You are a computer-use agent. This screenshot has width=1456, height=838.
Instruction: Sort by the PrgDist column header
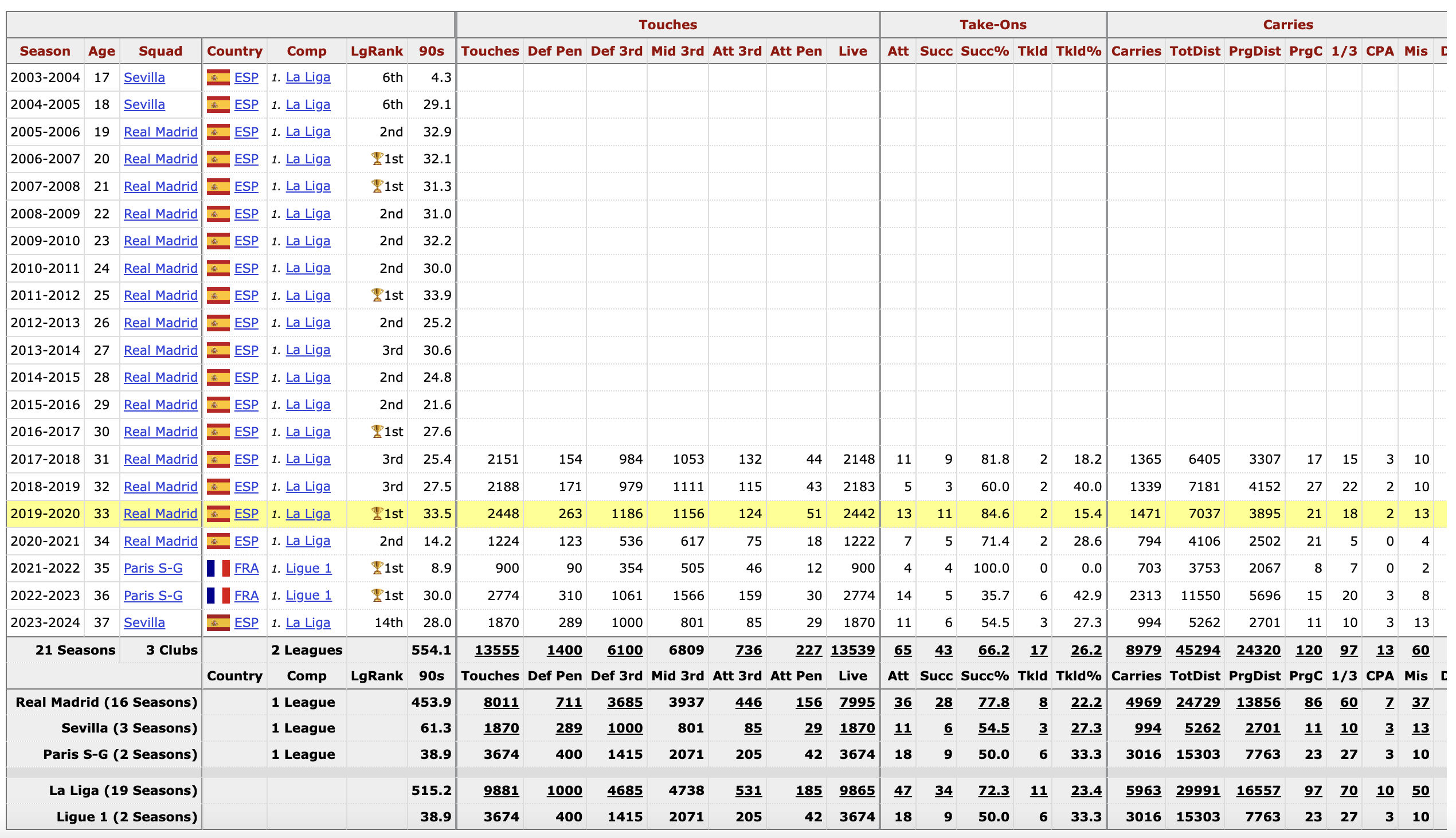[x=1254, y=51]
